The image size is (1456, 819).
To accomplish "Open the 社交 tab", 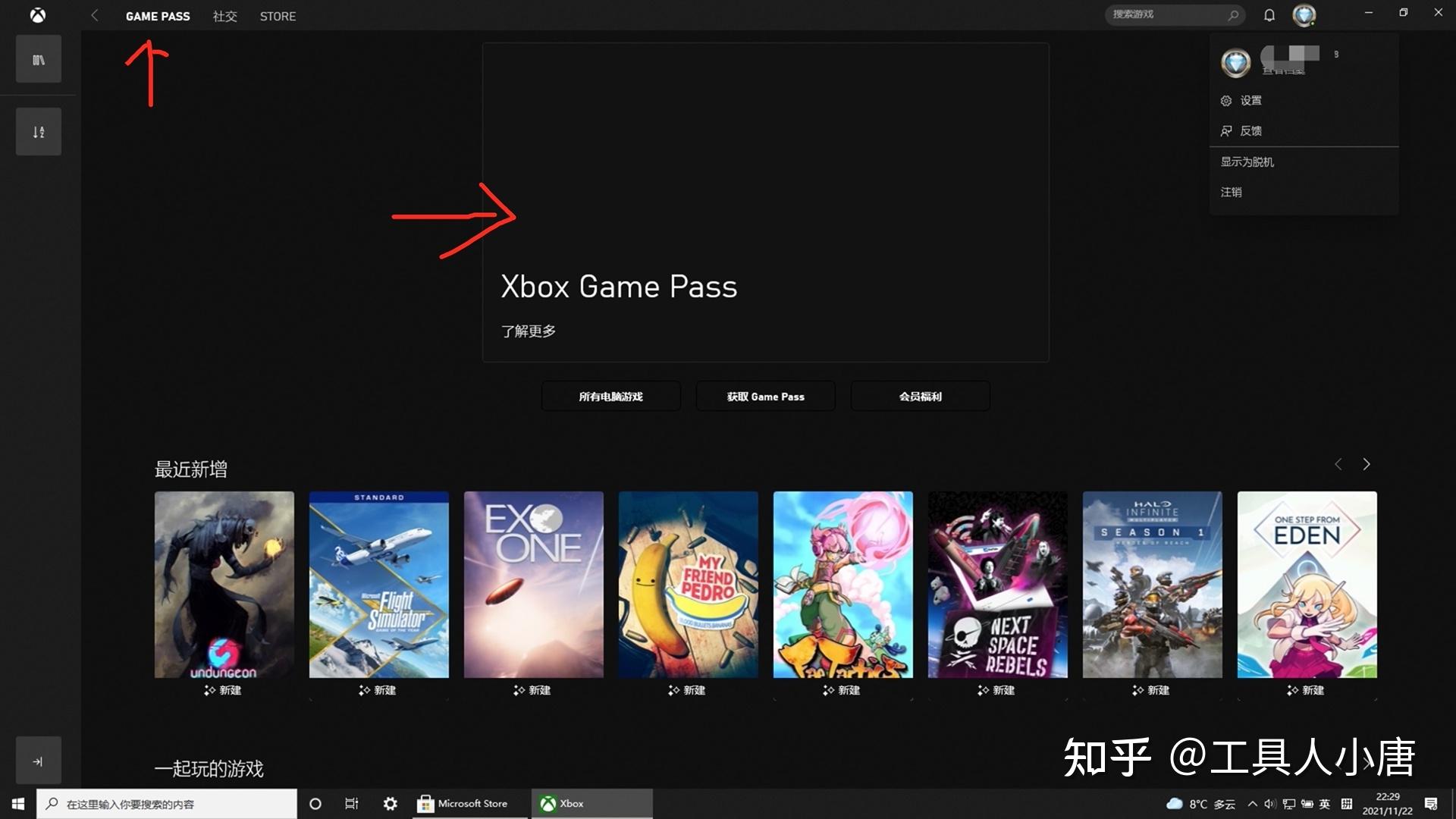I will tap(224, 16).
